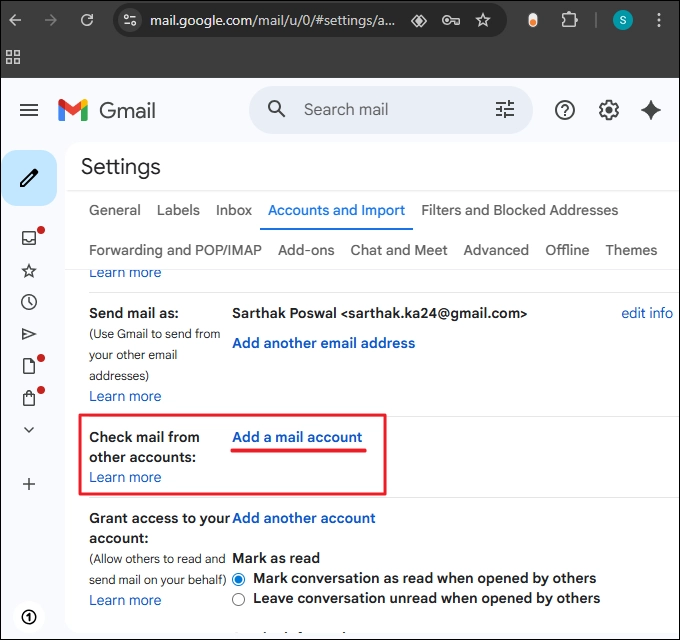This screenshot has width=680, height=640.
Task: Click the Gmail logo
Action: (x=107, y=110)
